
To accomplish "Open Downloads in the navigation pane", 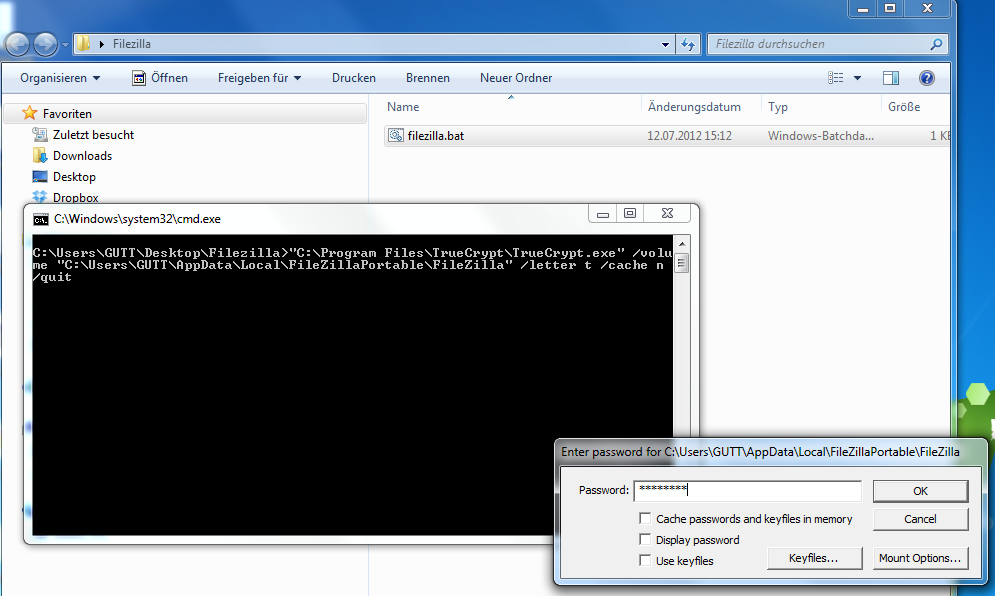I will pos(82,156).
